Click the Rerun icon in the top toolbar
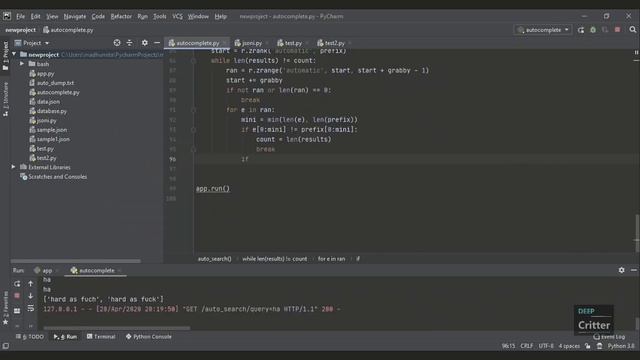The image size is (640, 360). 581,30
